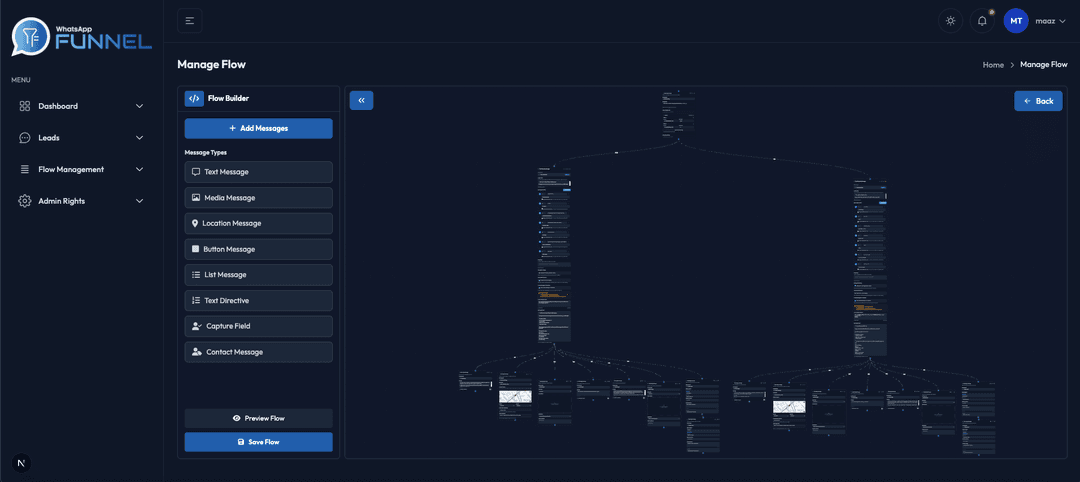Toggle the sidebar hamburger menu button
1080x482 pixels.
[189, 21]
